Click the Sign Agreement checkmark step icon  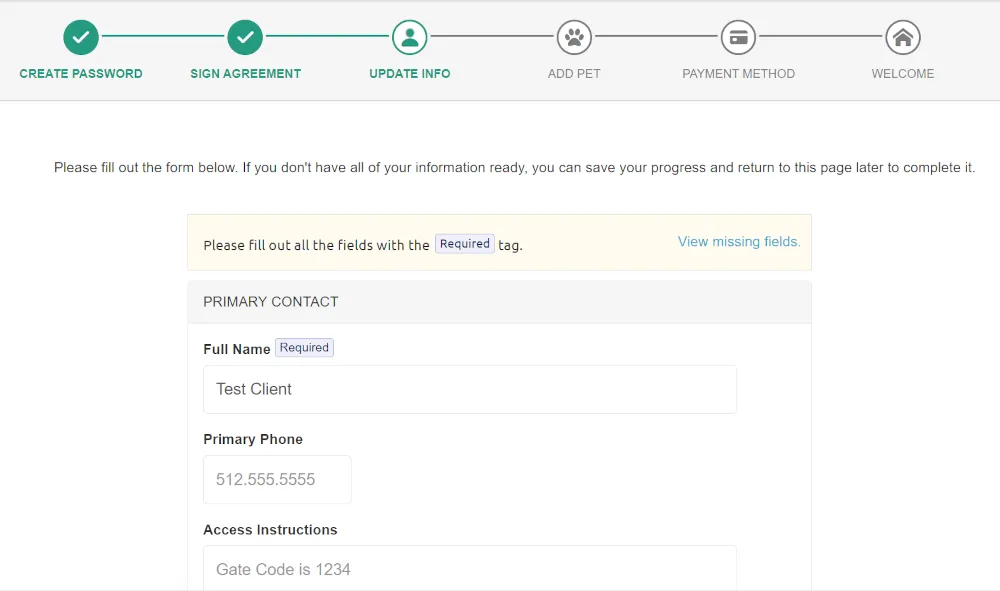pos(245,38)
